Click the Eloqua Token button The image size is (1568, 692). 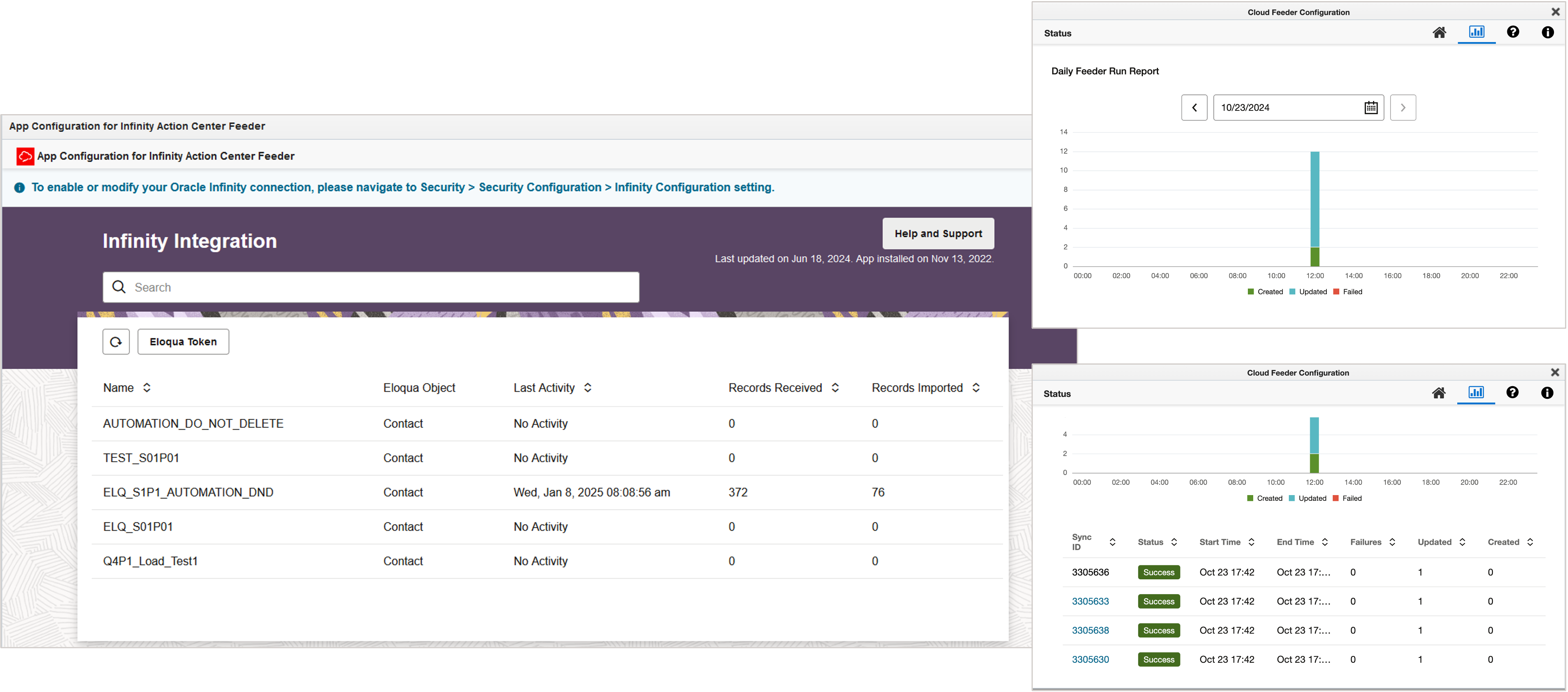[183, 342]
